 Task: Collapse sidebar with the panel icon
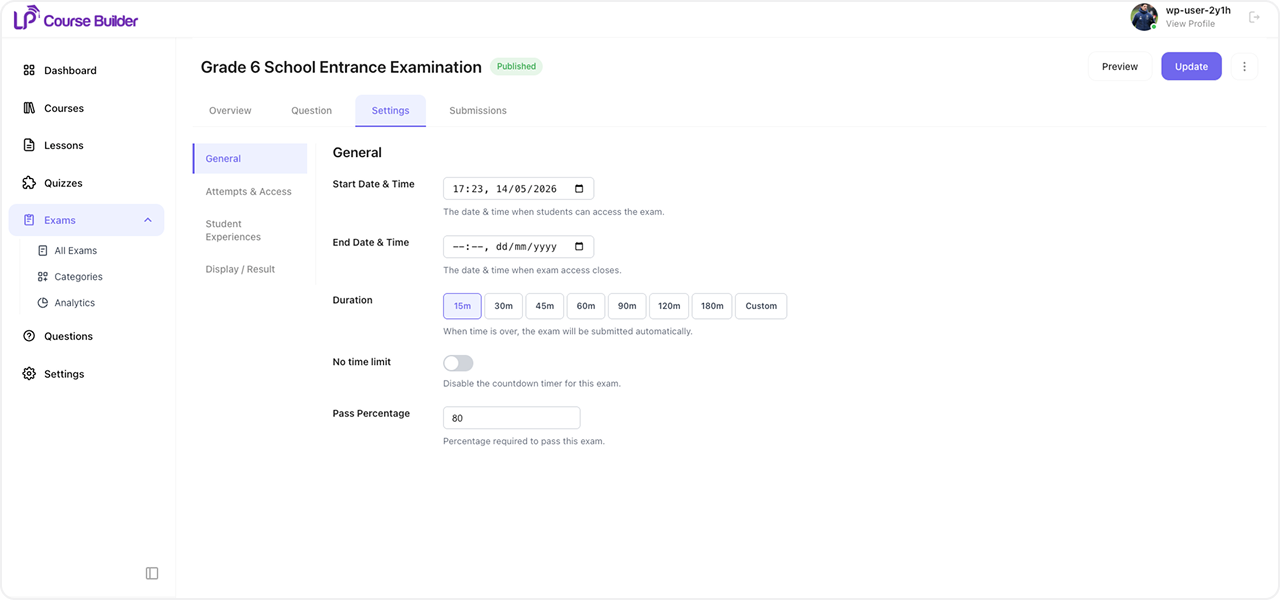(x=152, y=573)
